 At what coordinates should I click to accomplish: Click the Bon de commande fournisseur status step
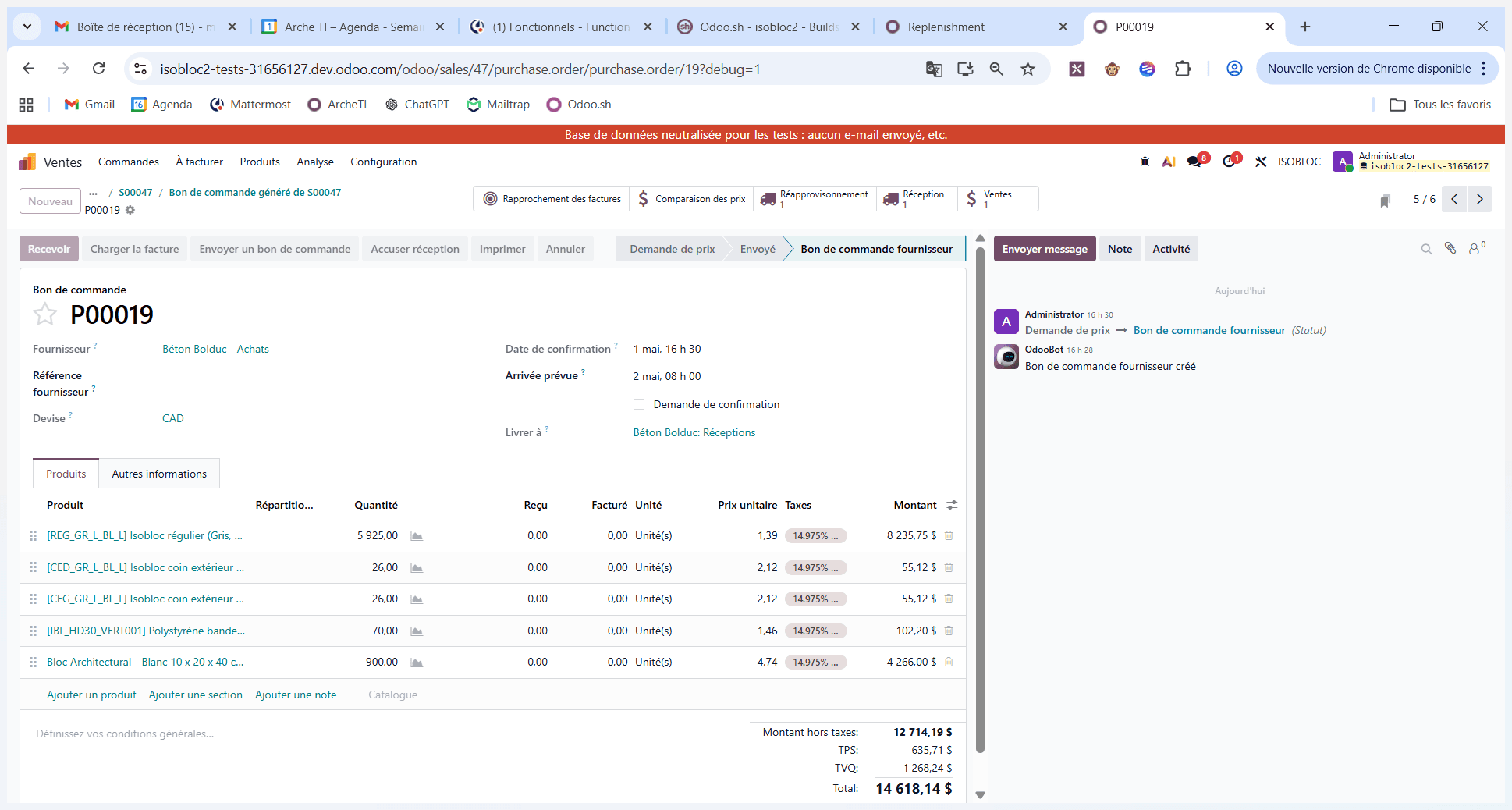(876, 249)
